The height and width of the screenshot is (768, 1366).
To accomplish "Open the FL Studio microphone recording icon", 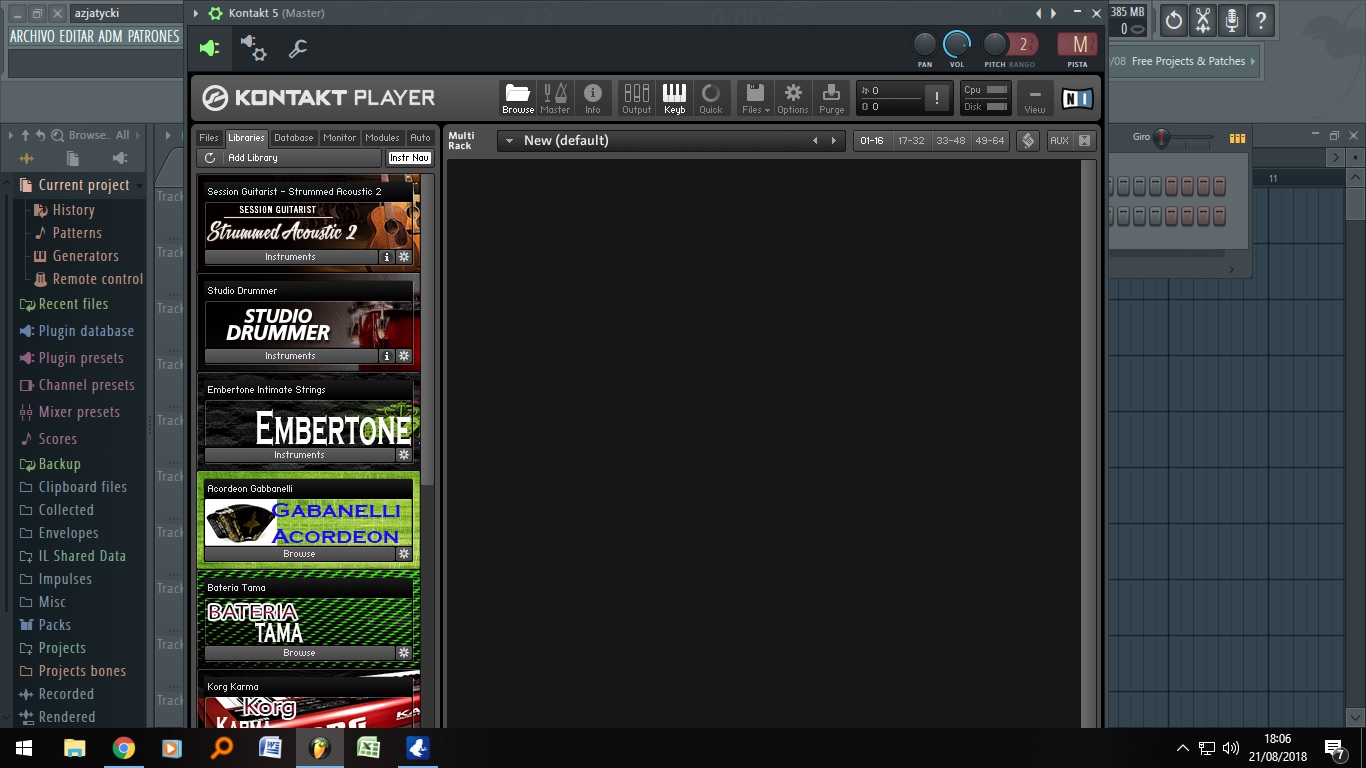I will click(1232, 20).
